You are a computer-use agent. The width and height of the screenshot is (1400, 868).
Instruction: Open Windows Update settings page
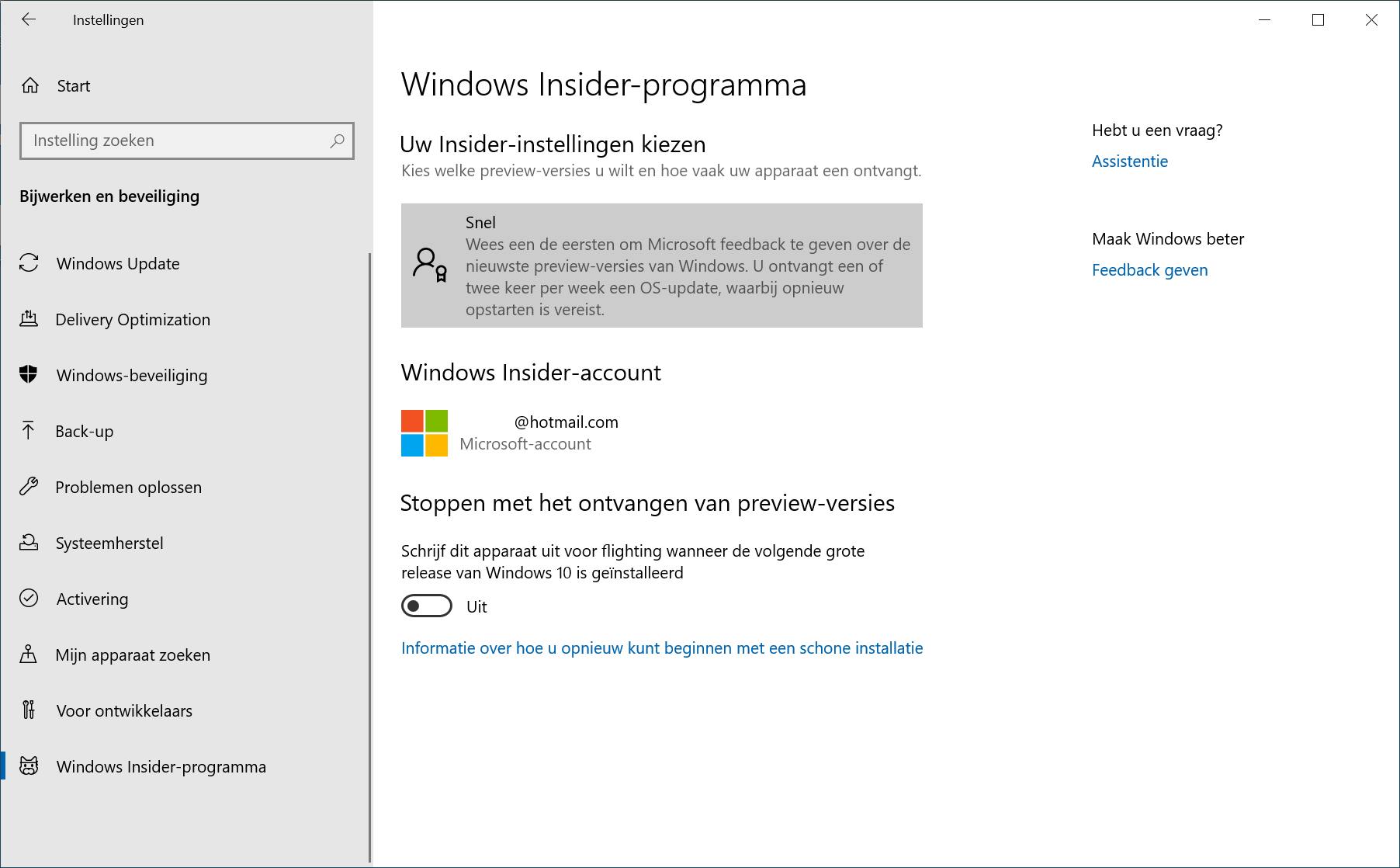coord(185,263)
